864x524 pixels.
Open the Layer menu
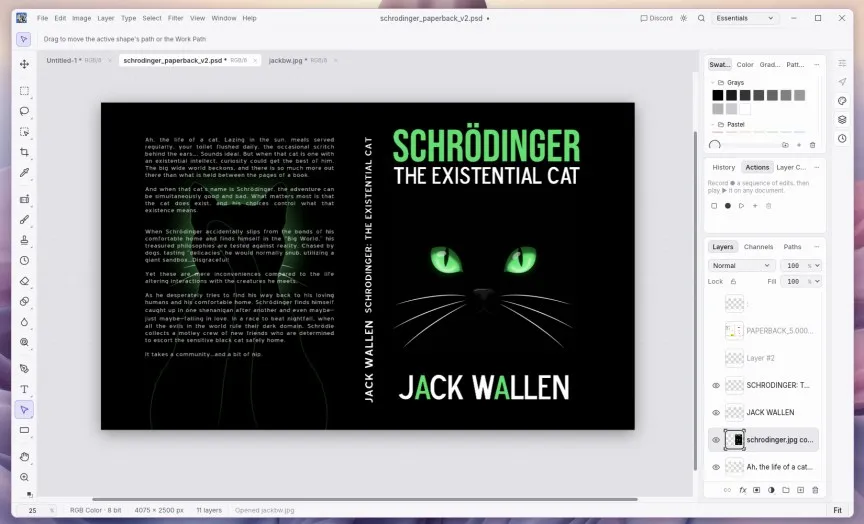[x=106, y=18]
